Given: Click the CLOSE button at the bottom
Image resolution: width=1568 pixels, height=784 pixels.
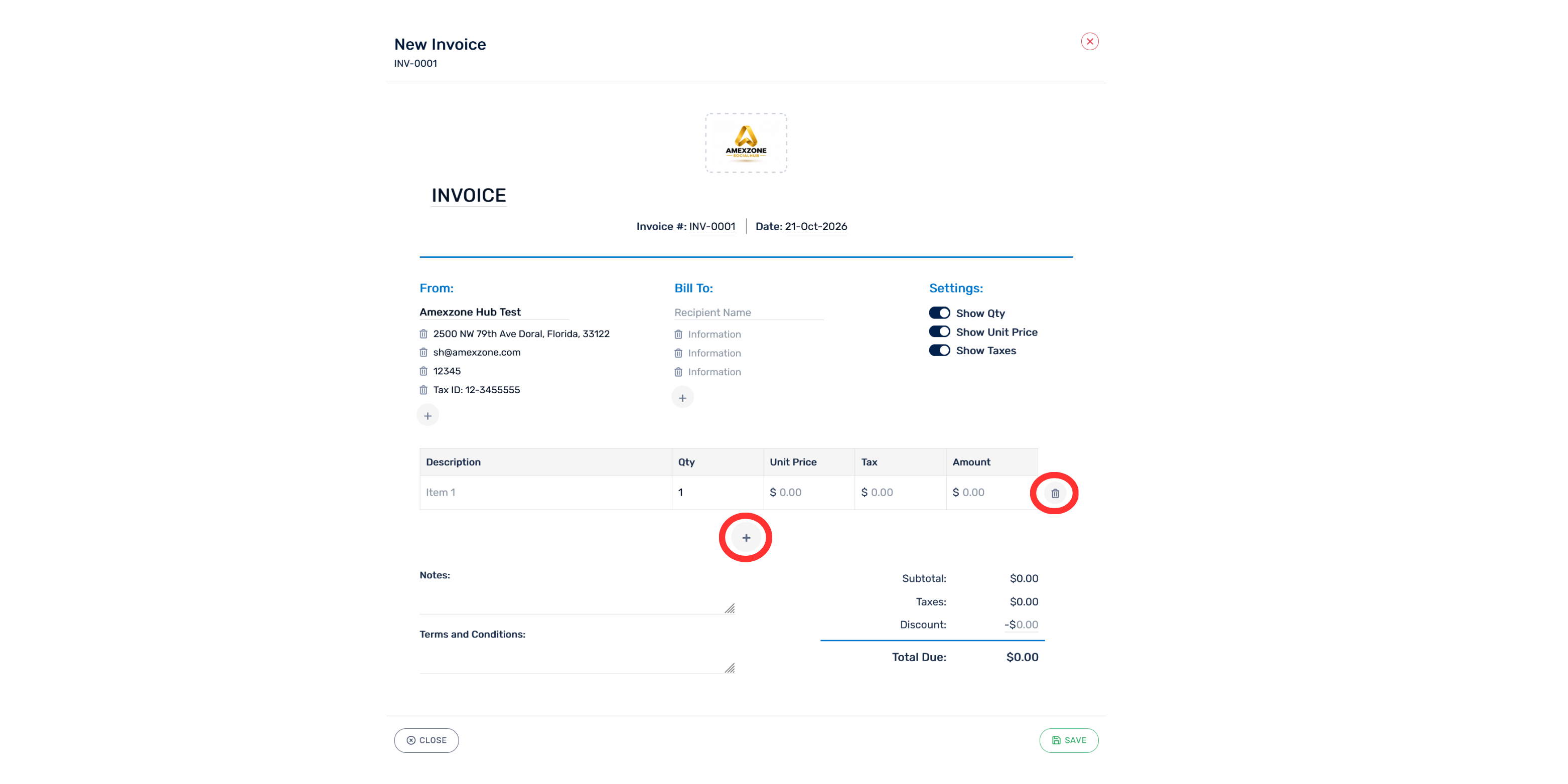Looking at the screenshot, I should [426, 741].
